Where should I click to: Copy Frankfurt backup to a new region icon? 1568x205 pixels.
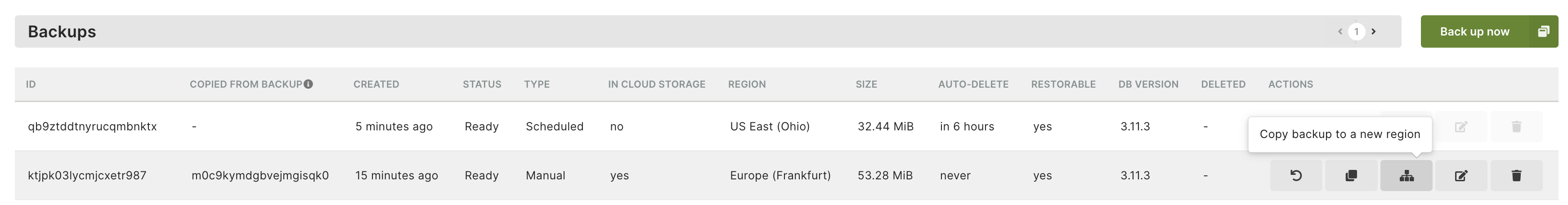pos(1406,176)
